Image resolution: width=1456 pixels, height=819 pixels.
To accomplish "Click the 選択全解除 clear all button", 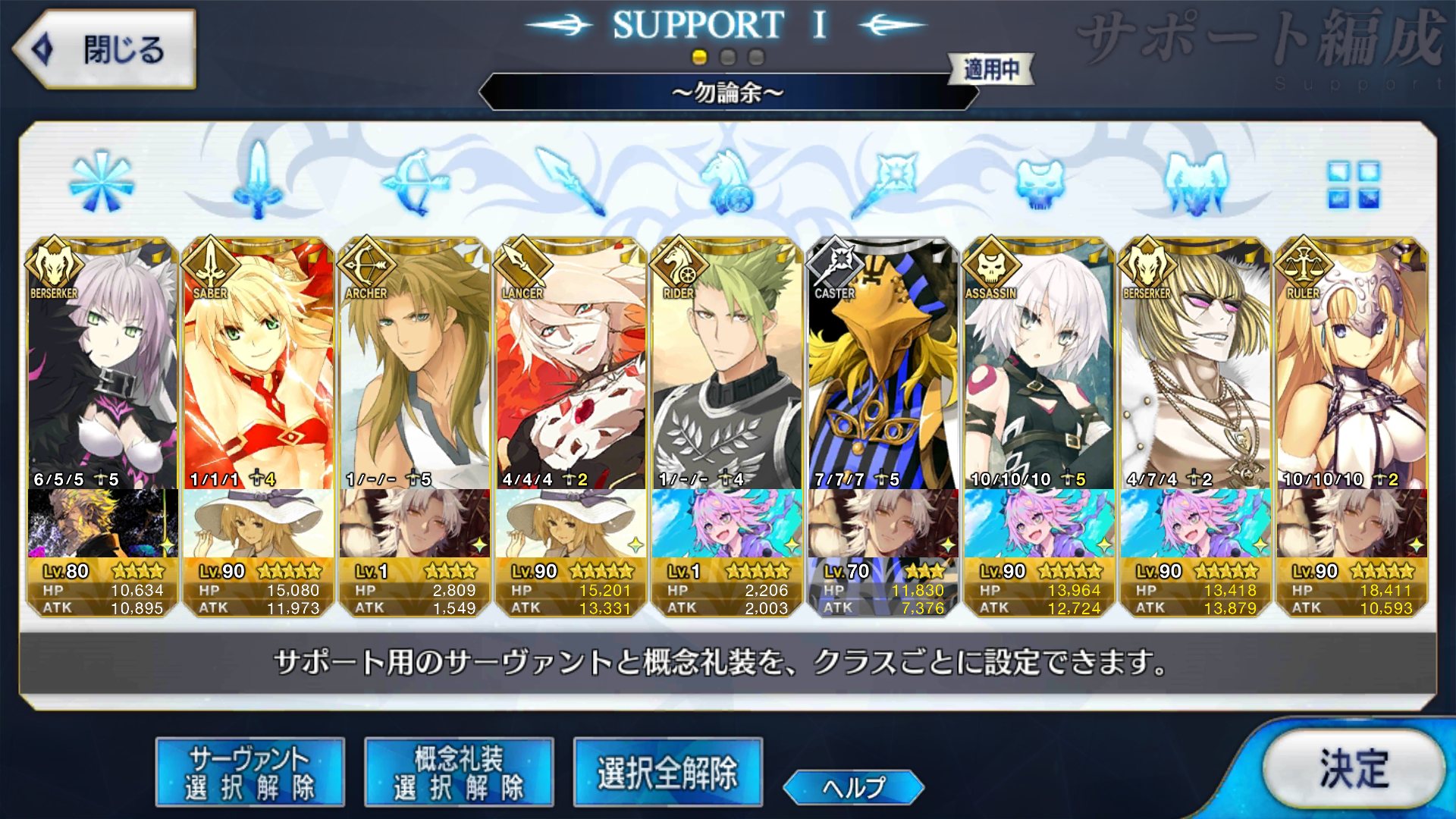I will (668, 772).
